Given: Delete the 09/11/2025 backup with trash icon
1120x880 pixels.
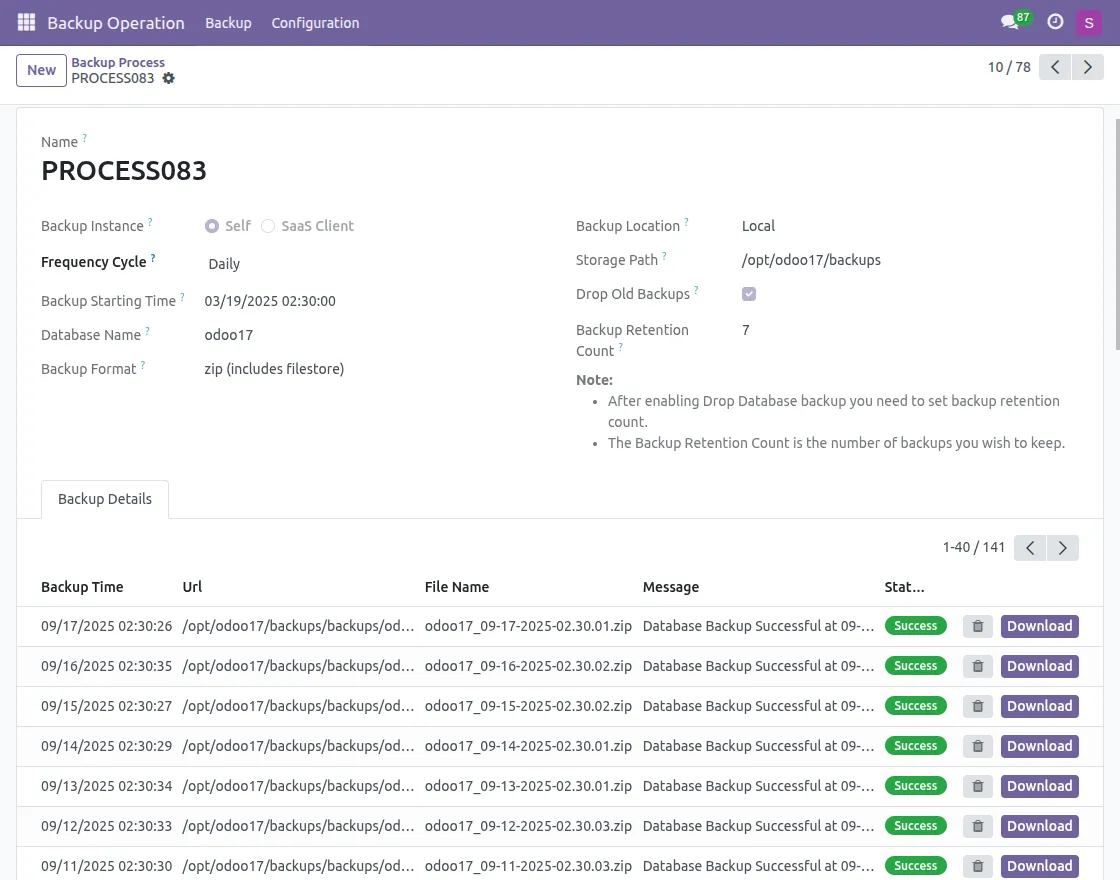Looking at the screenshot, I should click(x=977, y=866).
